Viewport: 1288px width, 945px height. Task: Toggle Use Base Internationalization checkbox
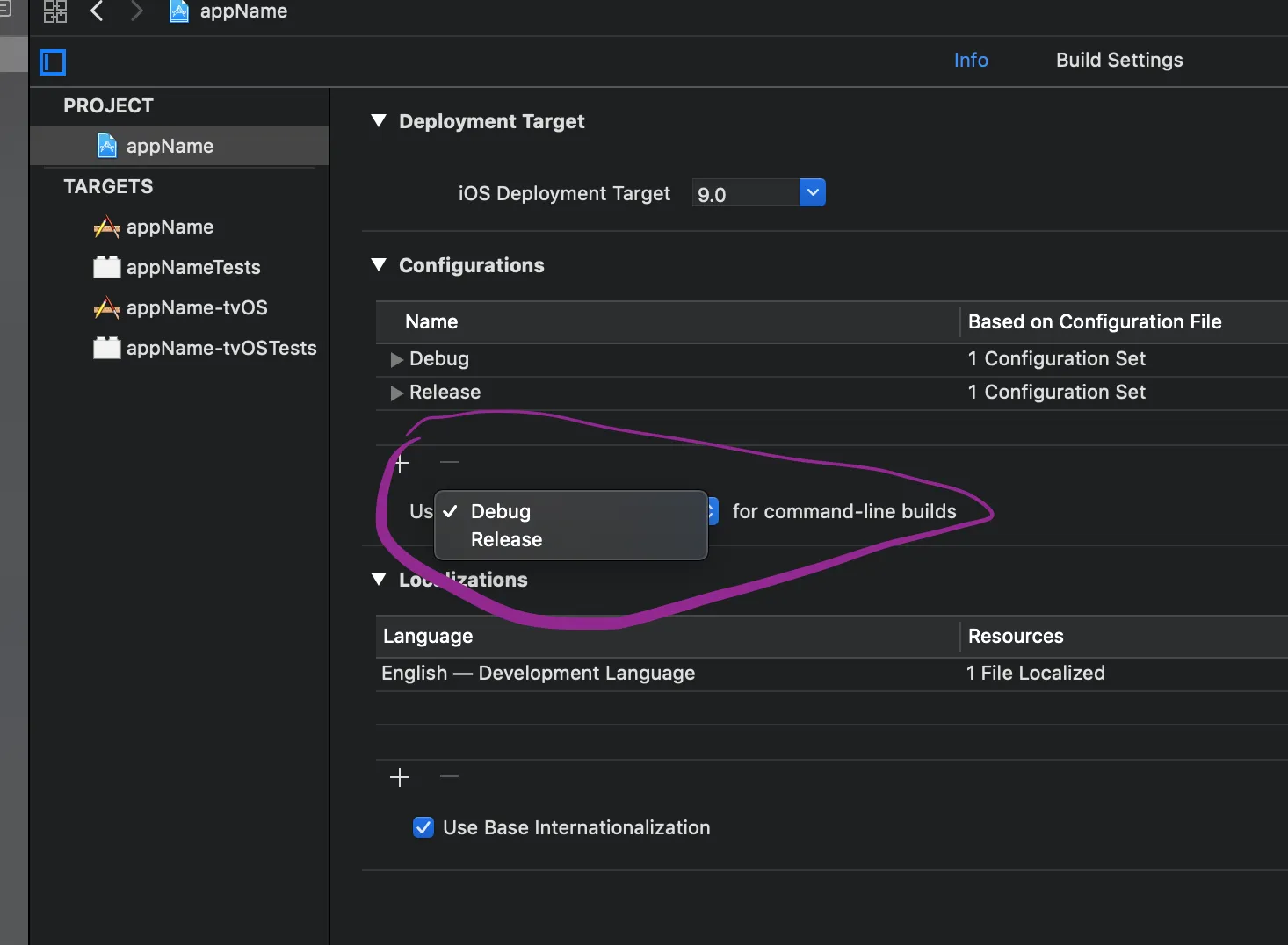[x=423, y=827]
